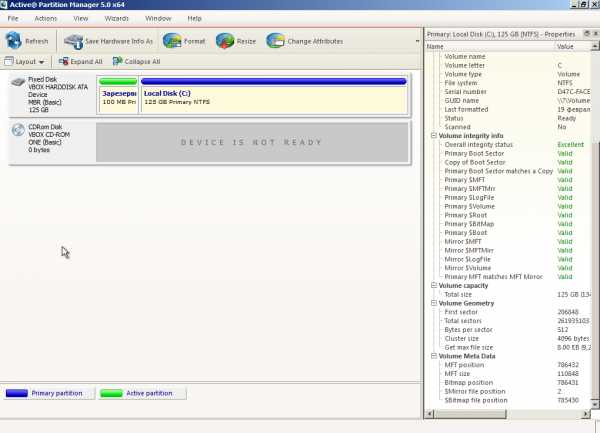
Task: Click the Expand All icon
Action: [x=64, y=61]
